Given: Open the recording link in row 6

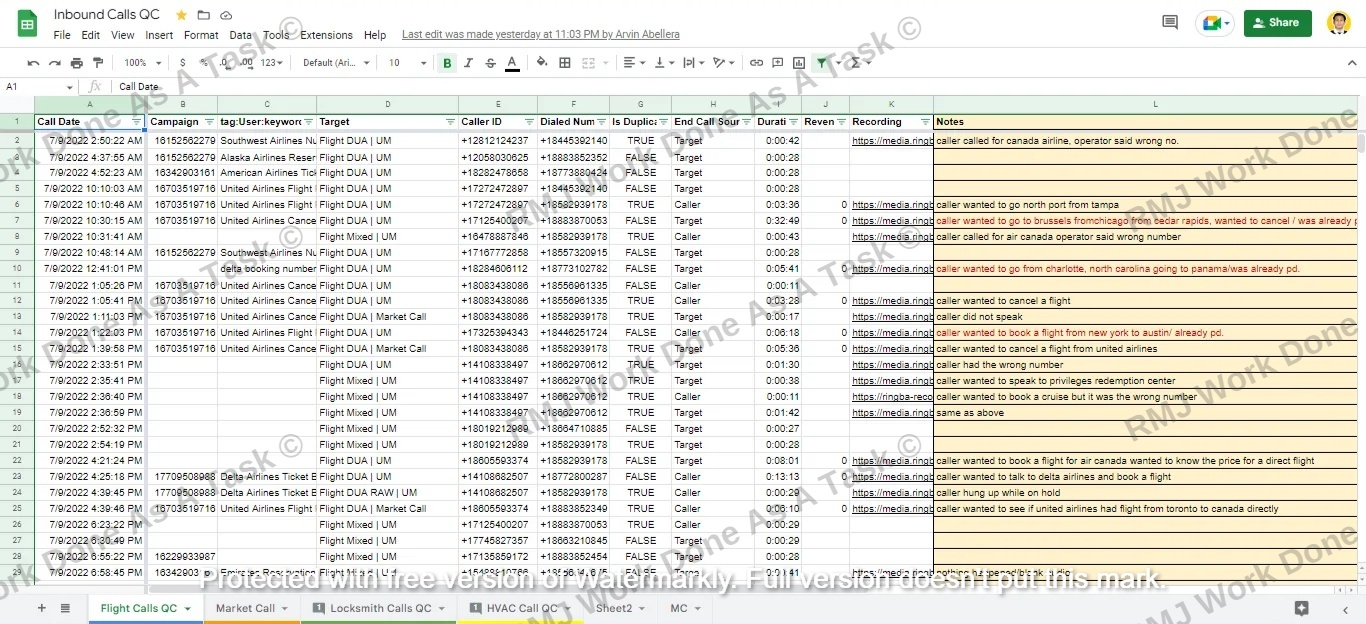Looking at the screenshot, I should pyautogui.click(x=891, y=205).
